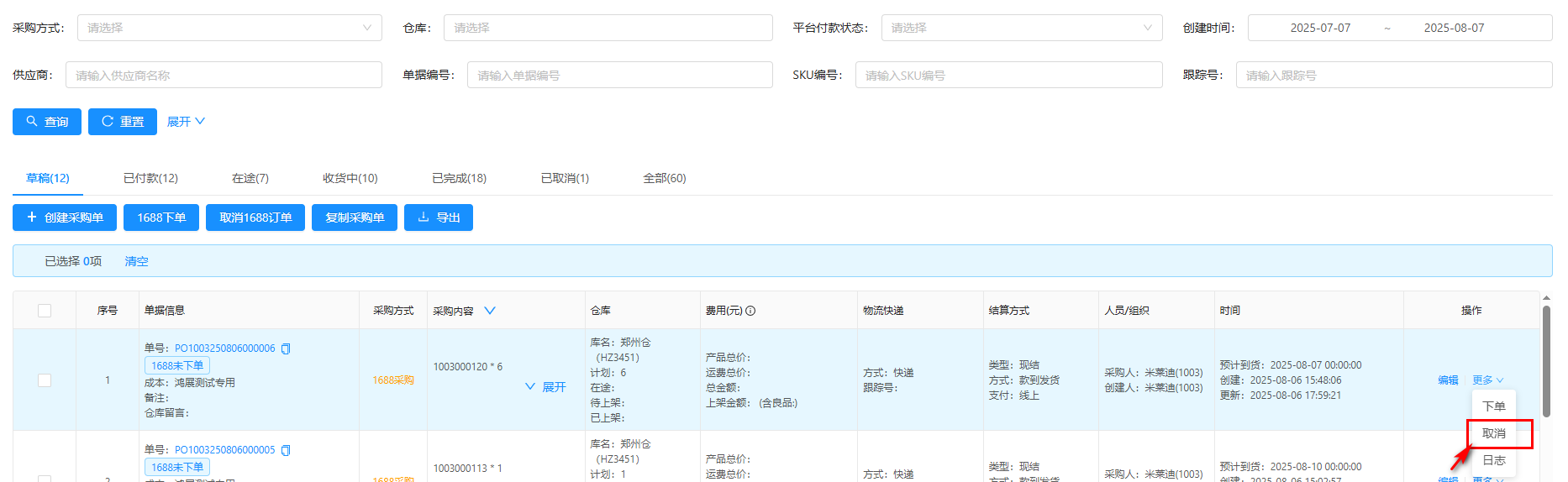
Task: Click the 供应商 name input field
Action: 224,75
